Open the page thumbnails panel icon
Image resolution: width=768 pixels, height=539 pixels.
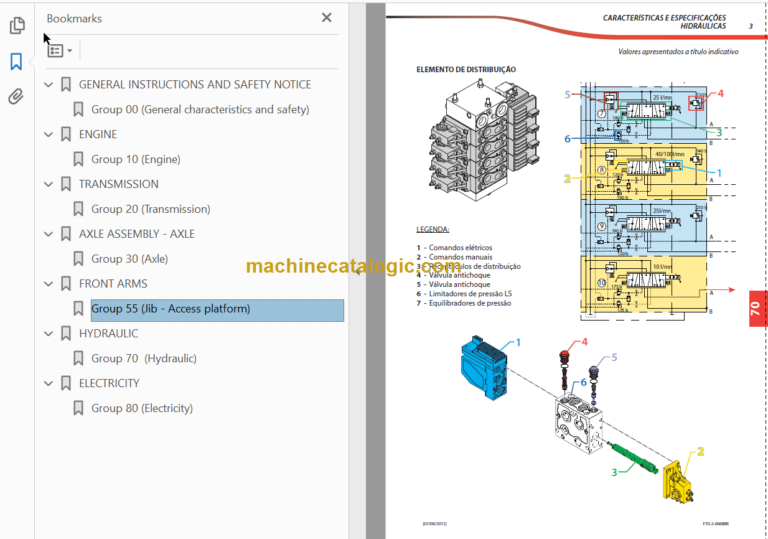[x=17, y=25]
